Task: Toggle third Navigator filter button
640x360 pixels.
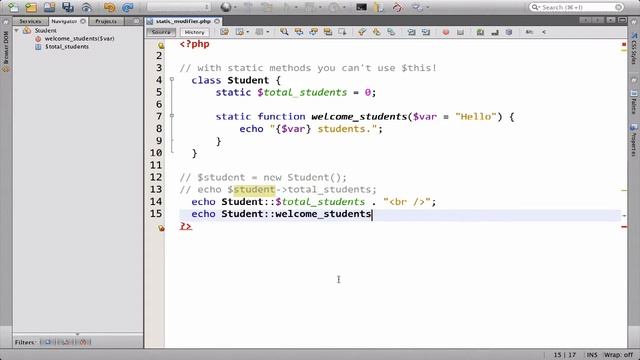Action: coord(83,342)
